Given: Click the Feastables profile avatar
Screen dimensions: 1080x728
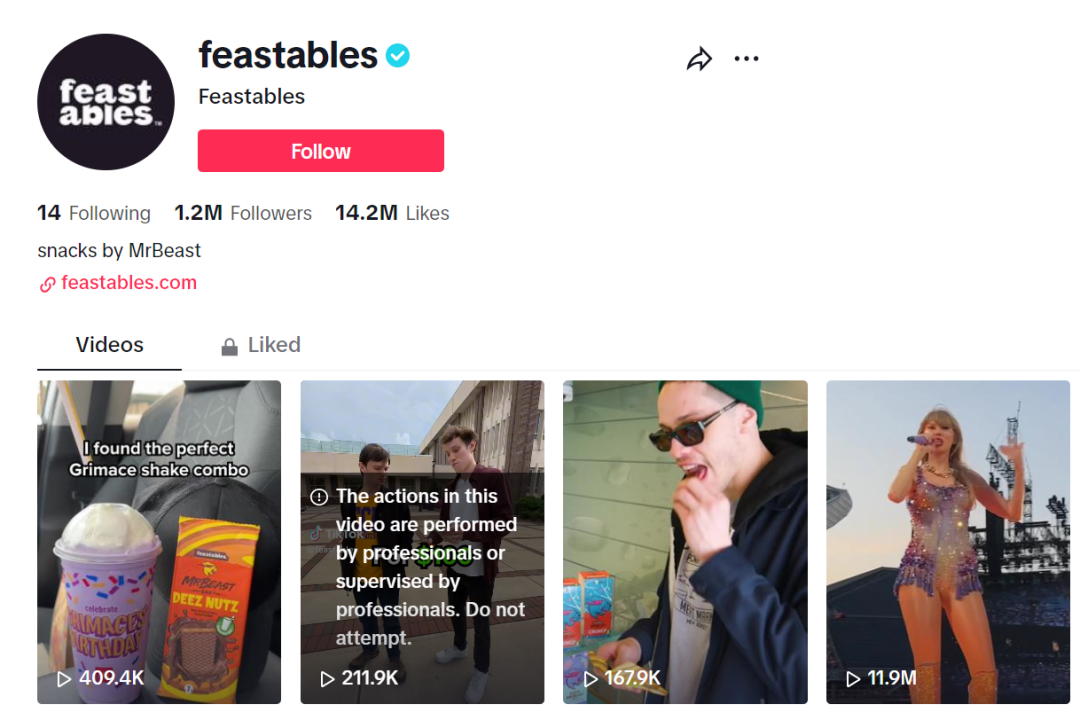Looking at the screenshot, I should (x=106, y=102).
